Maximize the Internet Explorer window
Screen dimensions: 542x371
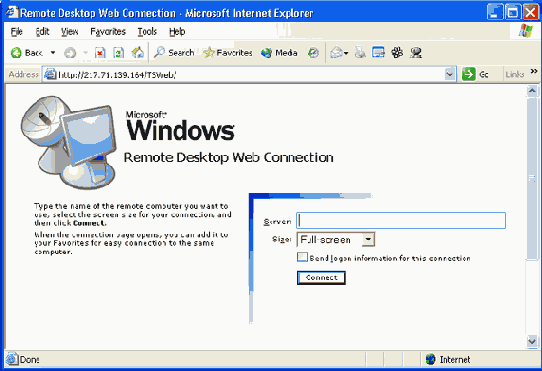point(513,12)
